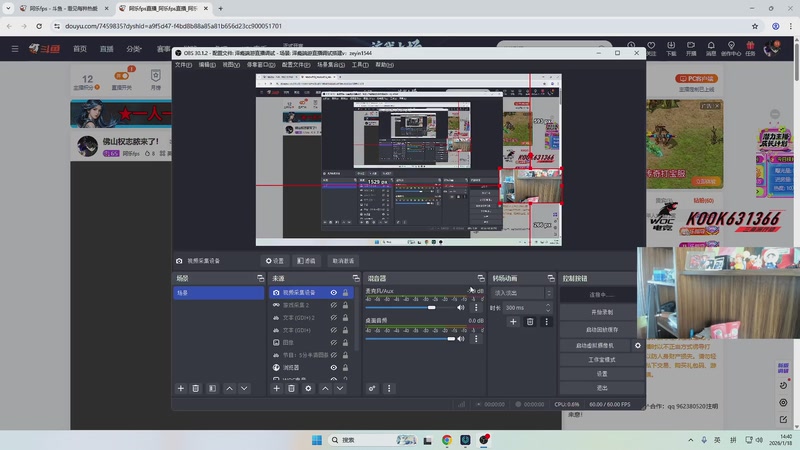Bookmark this page star in Chrome

(755, 26)
